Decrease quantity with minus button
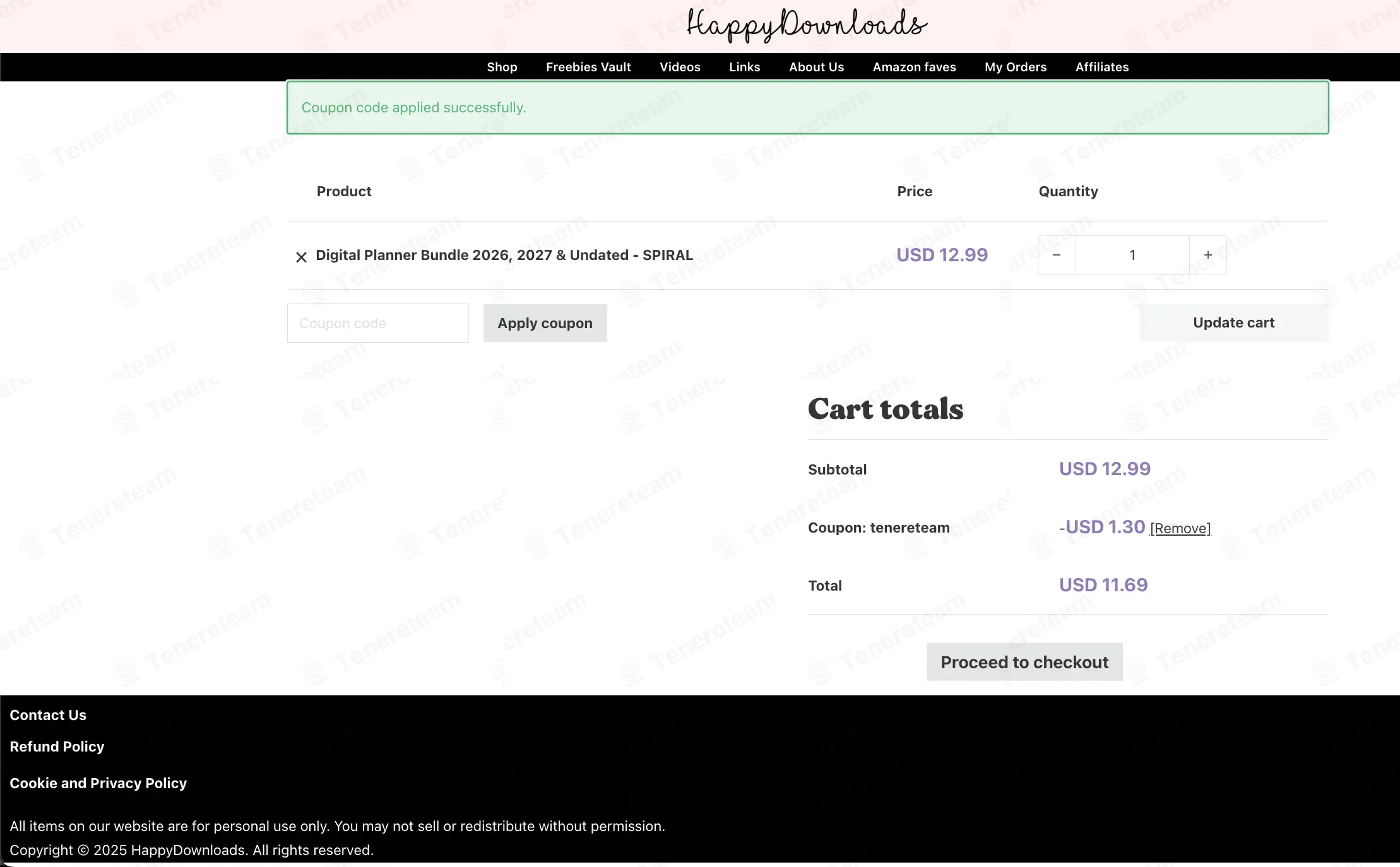1400x867 pixels. [1057, 255]
